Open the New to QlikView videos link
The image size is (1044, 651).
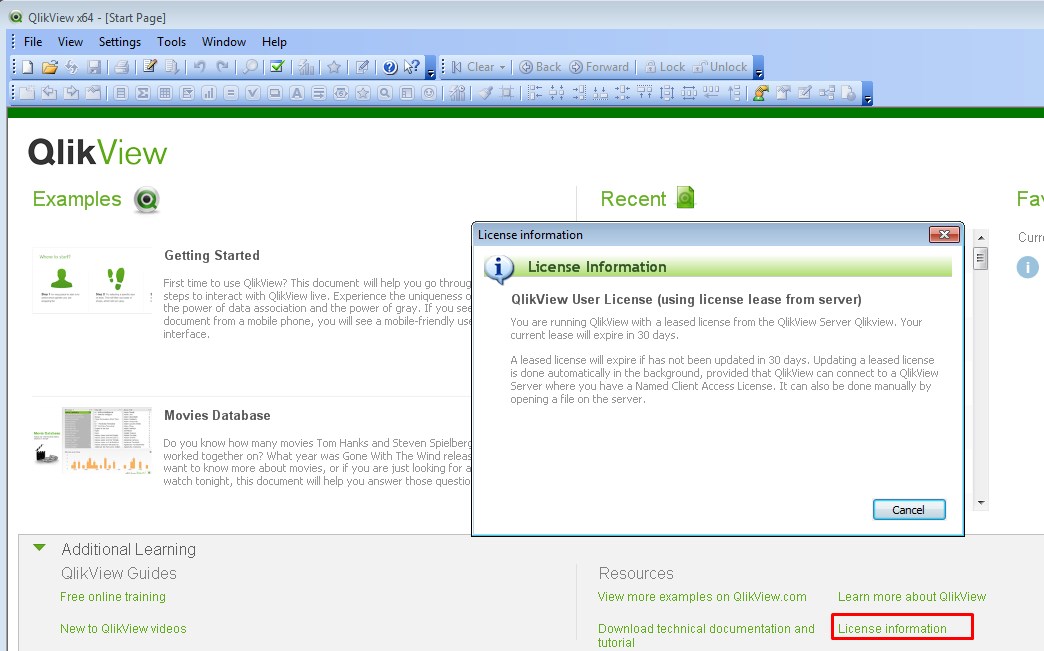coord(123,628)
